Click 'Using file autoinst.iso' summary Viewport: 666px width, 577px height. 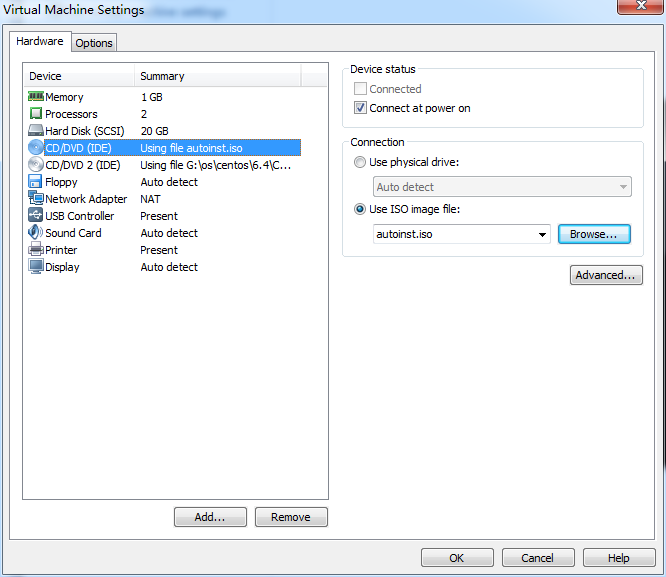point(192,148)
